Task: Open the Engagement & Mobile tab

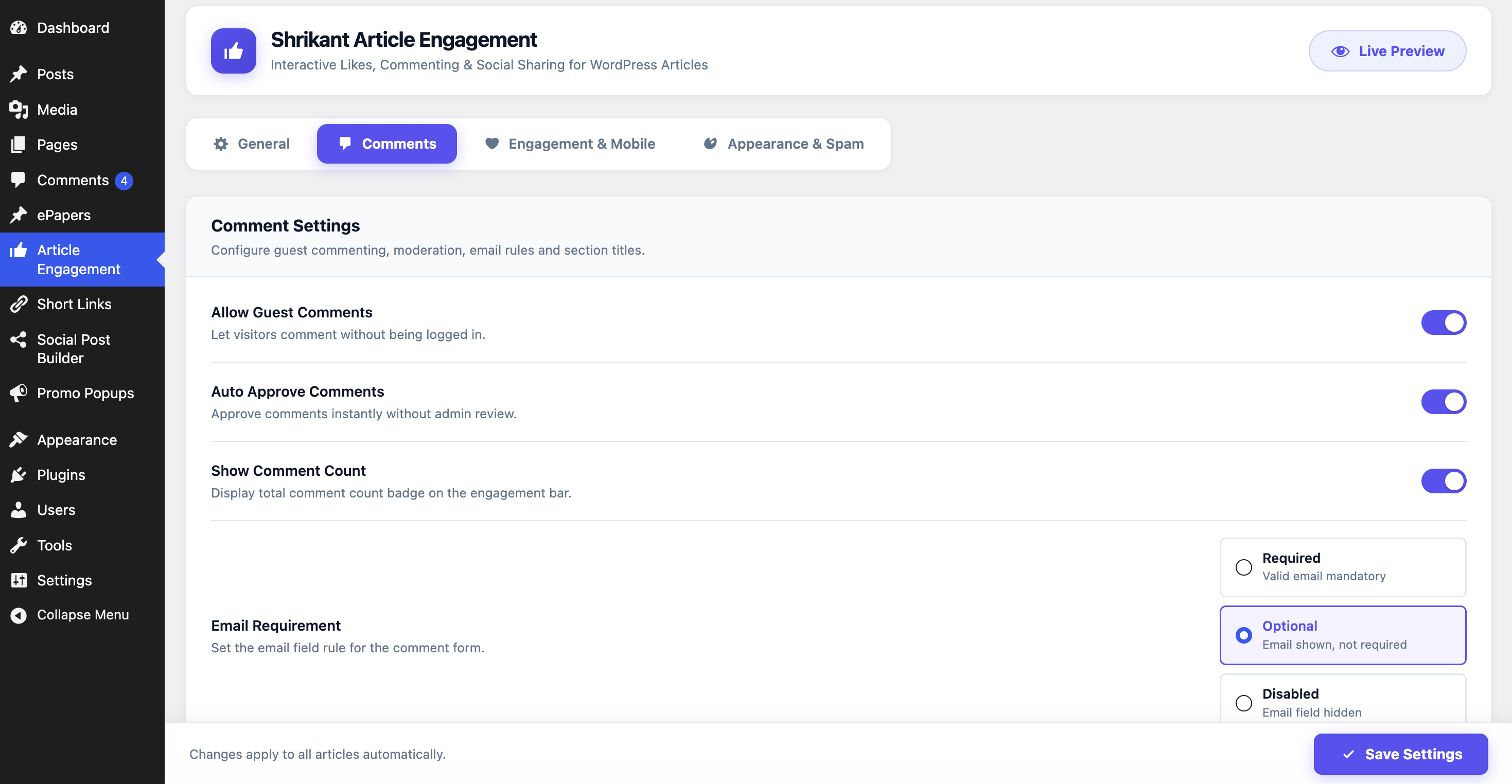Action: (570, 144)
